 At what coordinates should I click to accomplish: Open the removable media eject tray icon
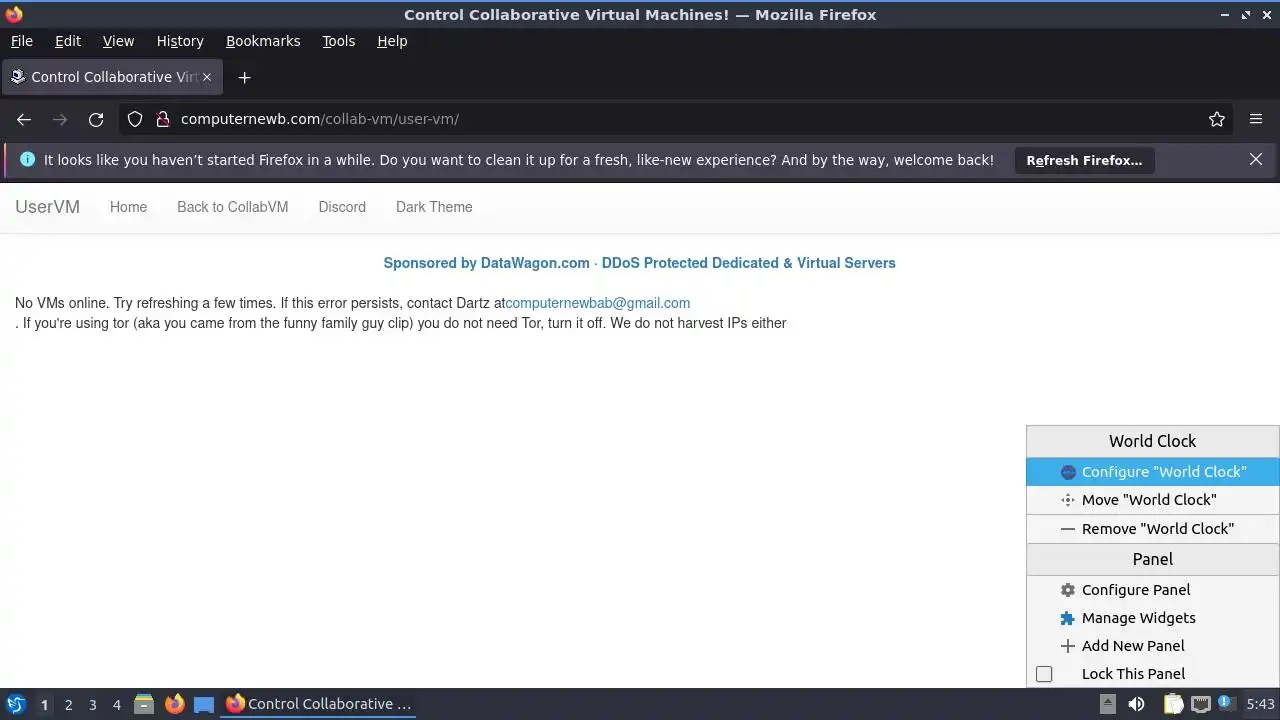(1107, 704)
